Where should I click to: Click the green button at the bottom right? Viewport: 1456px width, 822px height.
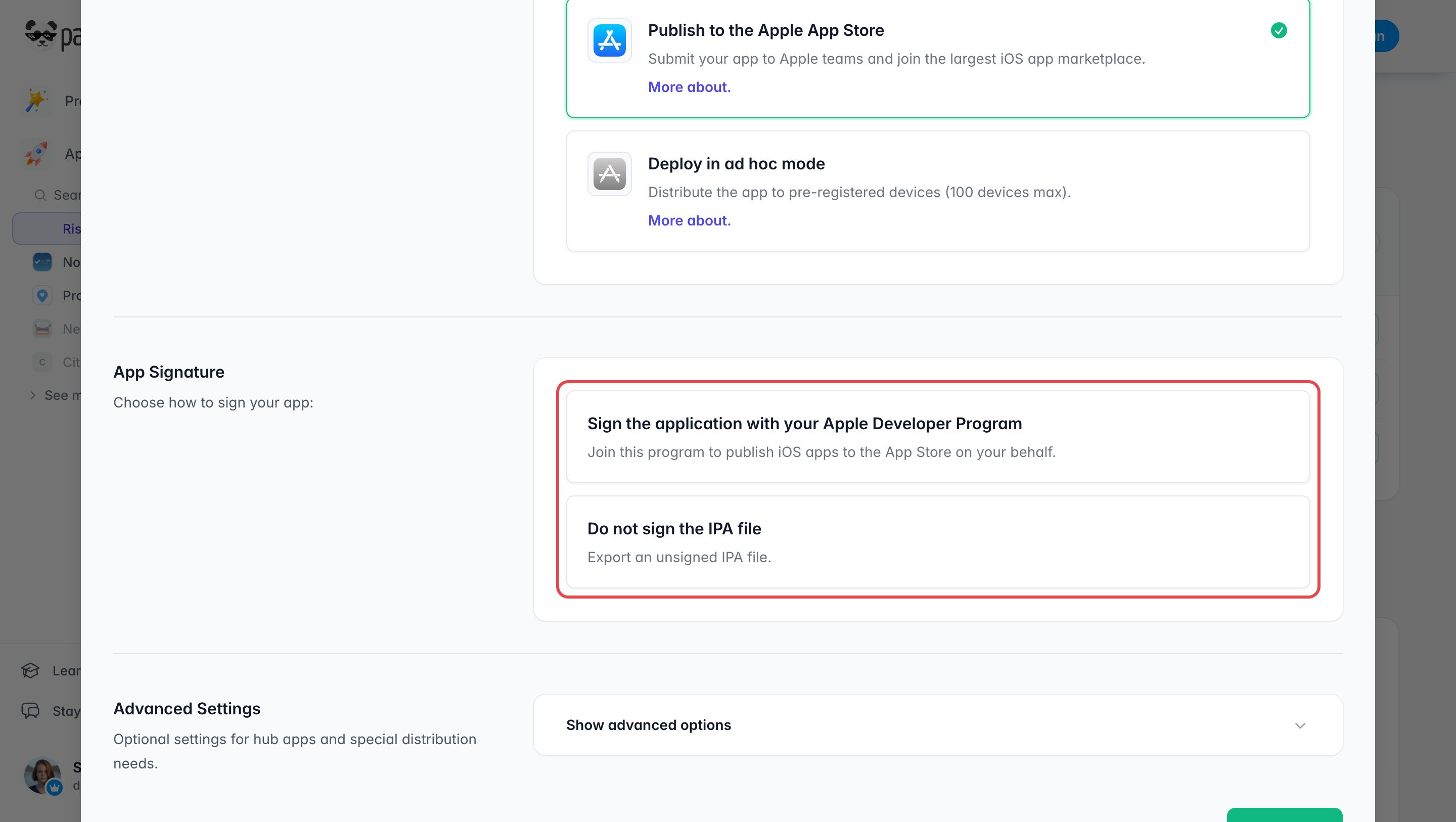[1284, 814]
